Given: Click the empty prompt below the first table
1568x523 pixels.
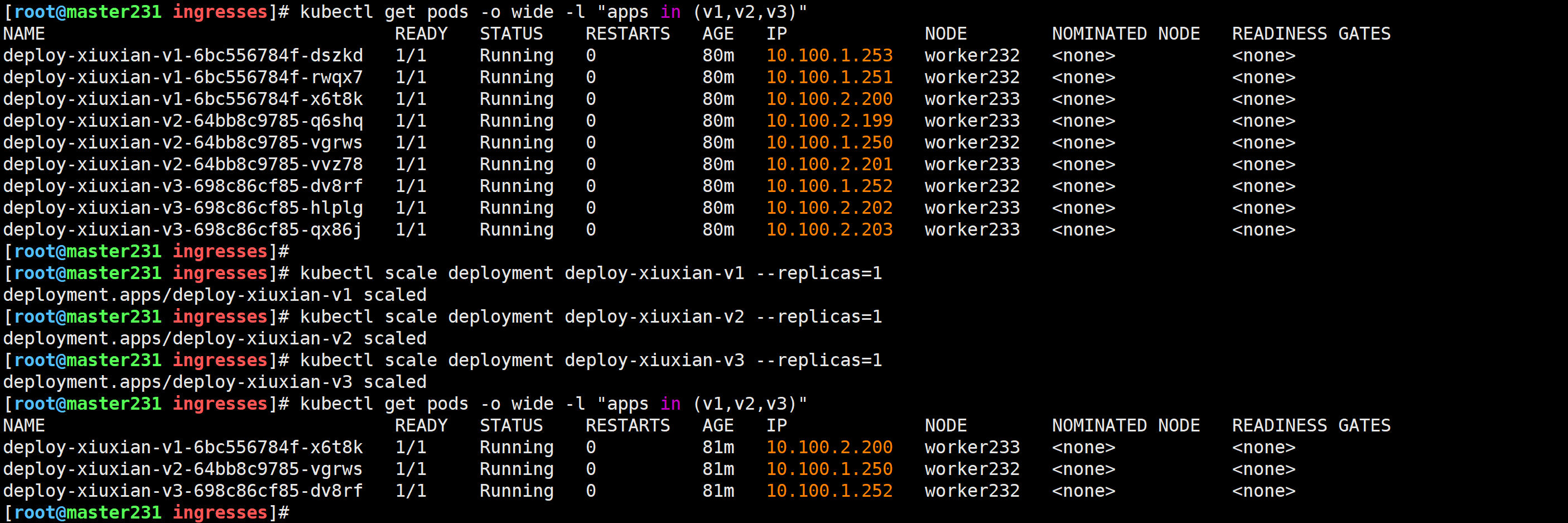Looking at the screenshot, I should pos(146,252).
